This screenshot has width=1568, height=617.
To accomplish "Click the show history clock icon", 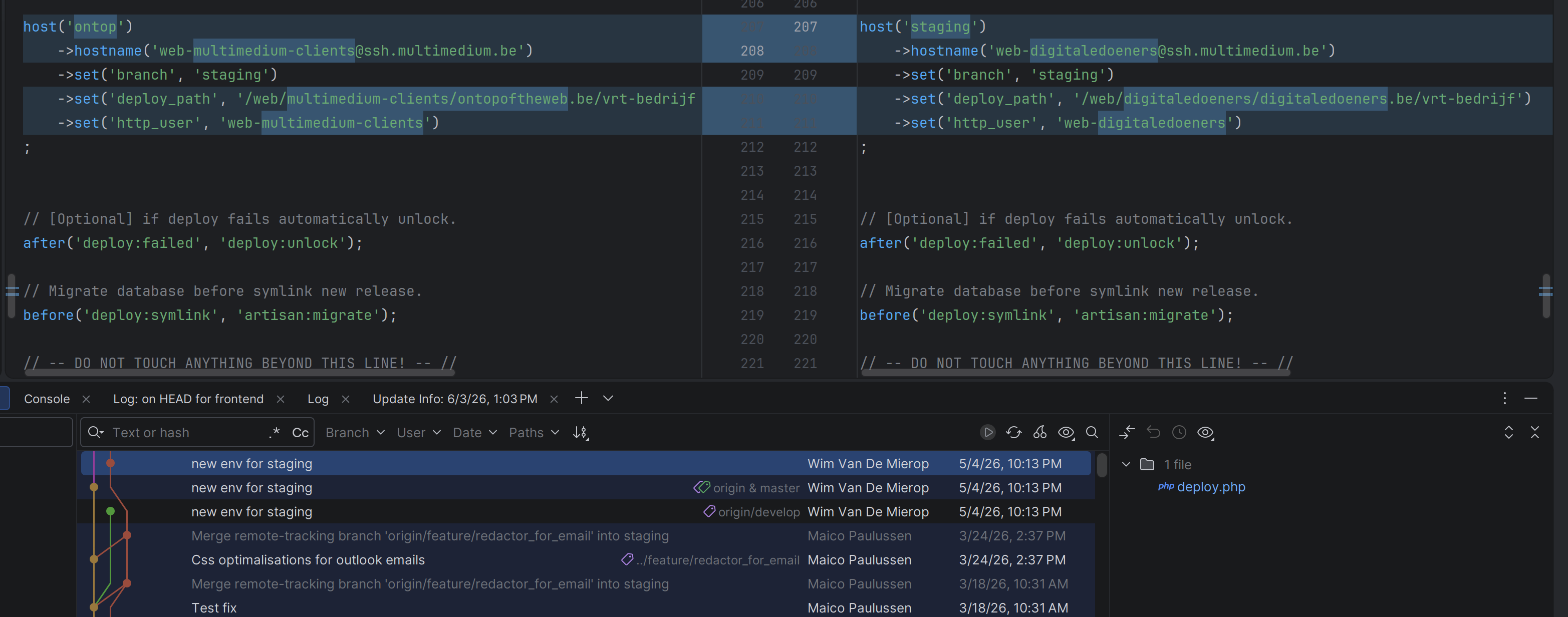I will point(1179,432).
